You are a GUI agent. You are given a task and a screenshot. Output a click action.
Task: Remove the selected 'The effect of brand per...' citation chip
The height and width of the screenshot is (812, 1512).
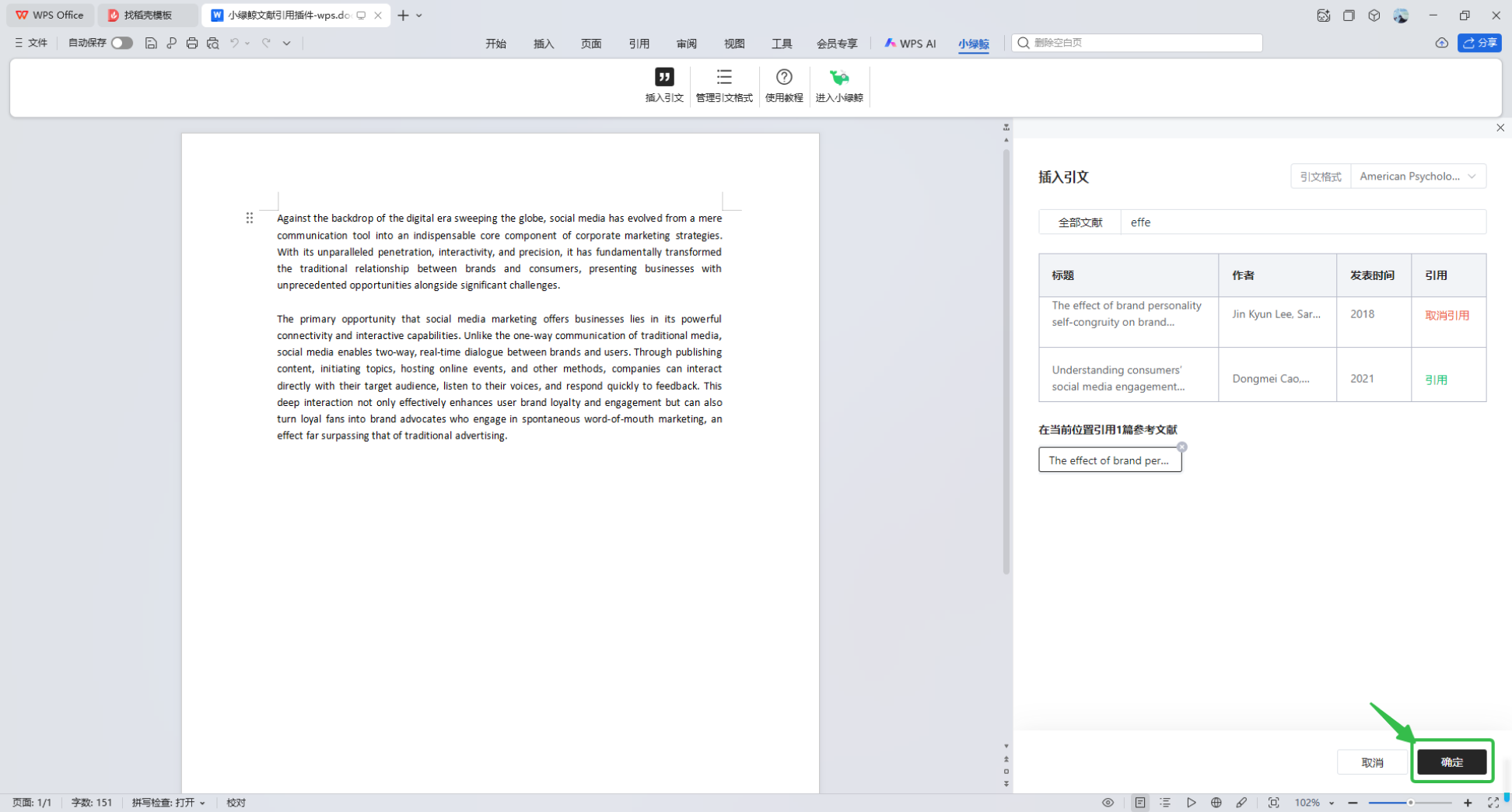[1181, 447]
